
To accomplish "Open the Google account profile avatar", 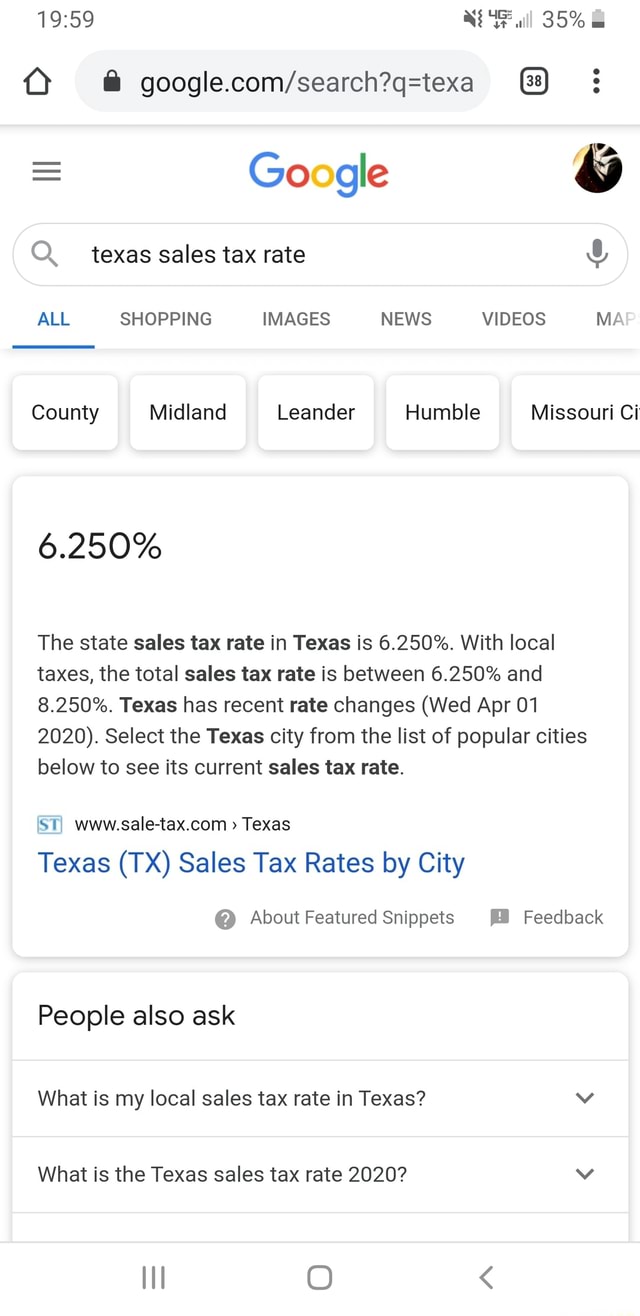I will pyautogui.click(x=597, y=168).
